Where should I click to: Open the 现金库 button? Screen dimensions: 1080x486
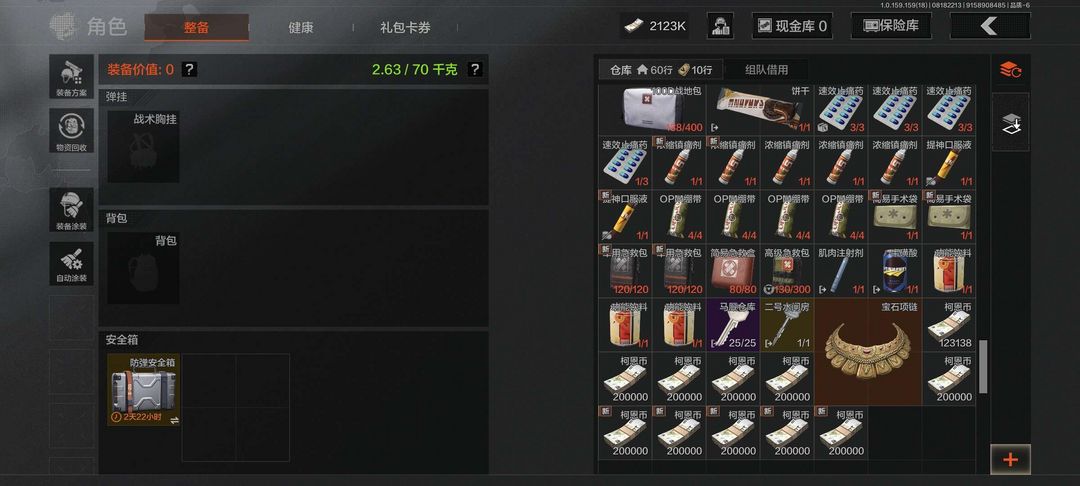792,26
